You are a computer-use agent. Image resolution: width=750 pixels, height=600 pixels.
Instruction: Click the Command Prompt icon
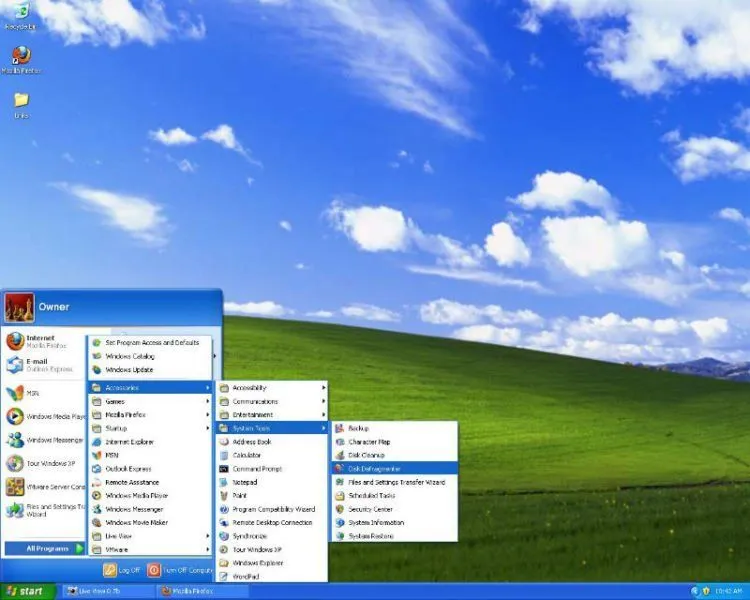coord(224,469)
